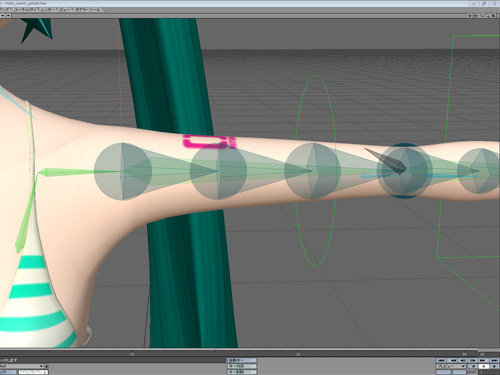
Task: Open the preview dropdown menu
Action: [x=451, y=366]
